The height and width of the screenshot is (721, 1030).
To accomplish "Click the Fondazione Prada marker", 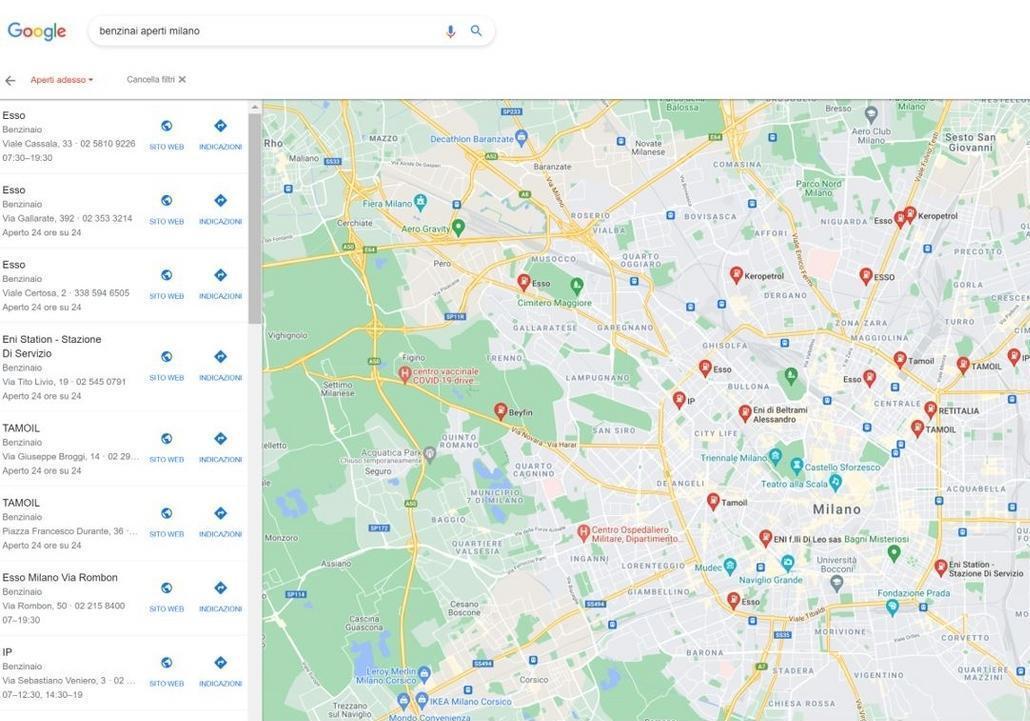I will pyautogui.click(x=891, y=607).
